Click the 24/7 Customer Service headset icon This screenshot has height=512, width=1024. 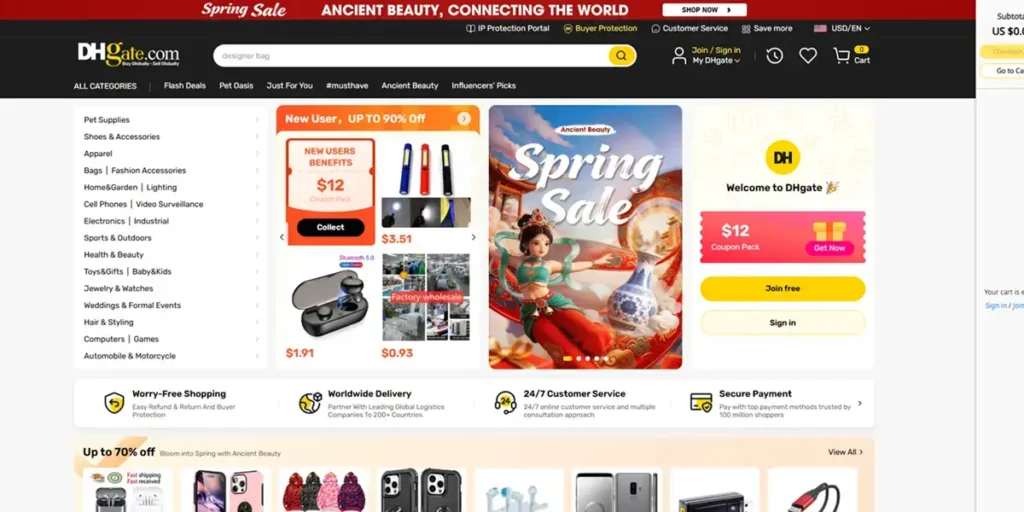[x=505, y=402]
